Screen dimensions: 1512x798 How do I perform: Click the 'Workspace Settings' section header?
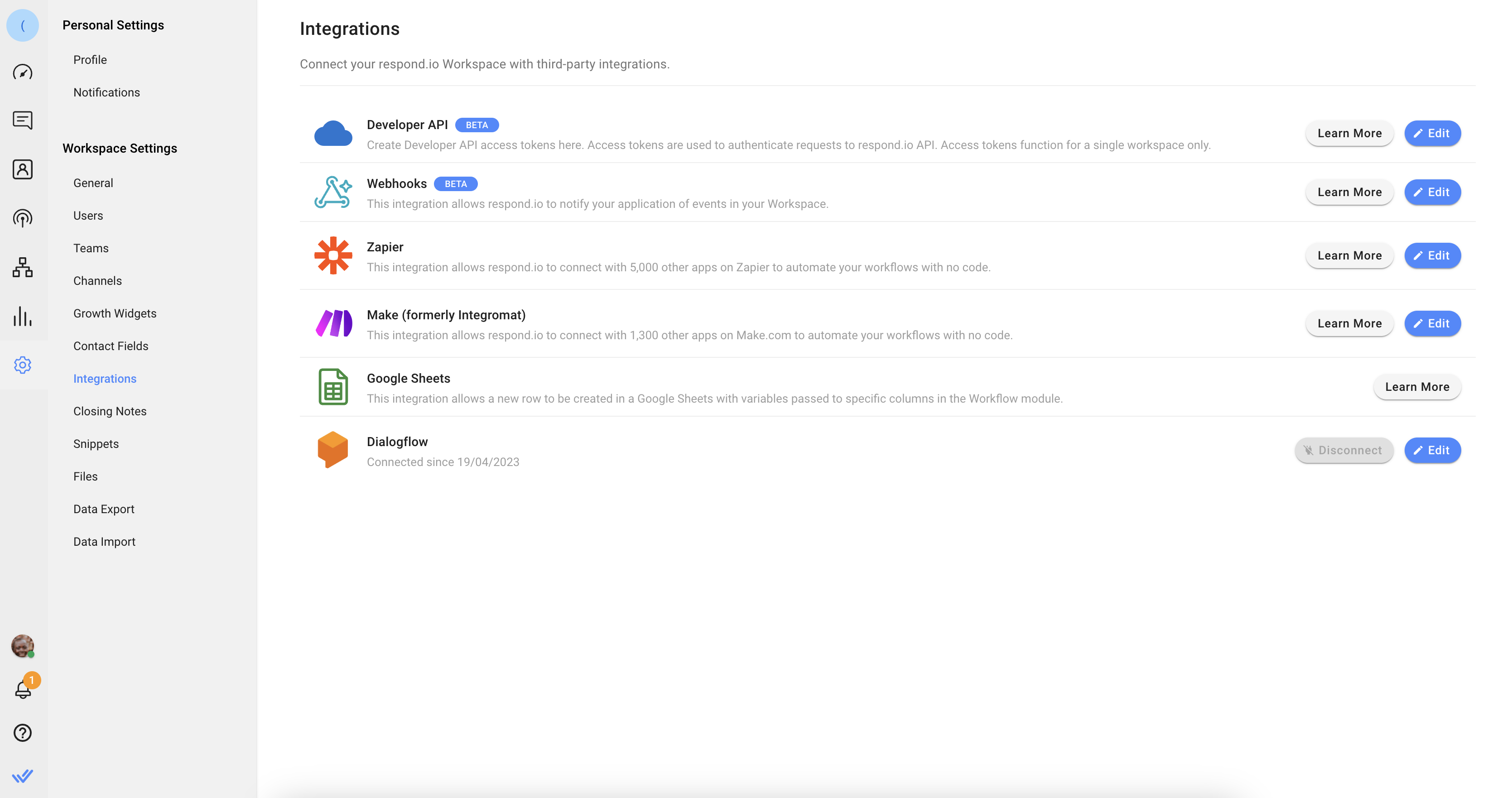click(x=120, y=148)
